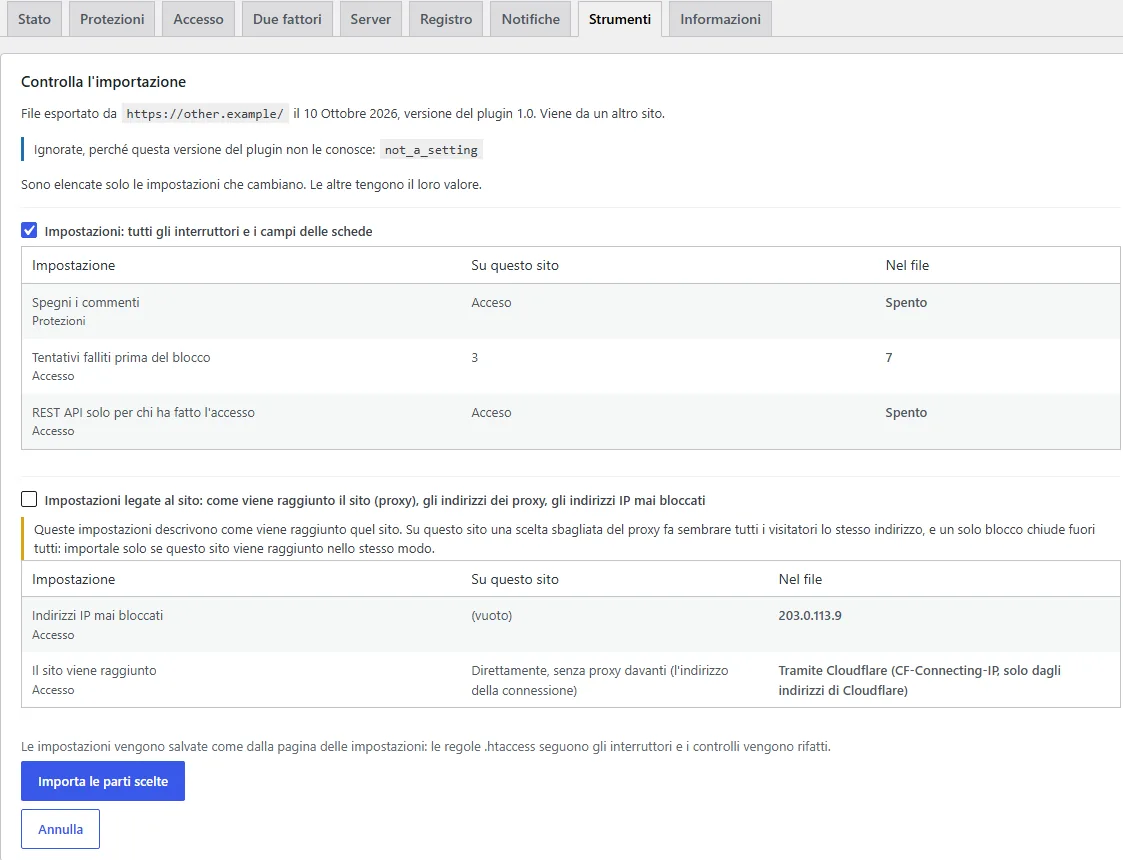
Task: Select the Strumenti tab
Action: point(620,19)
